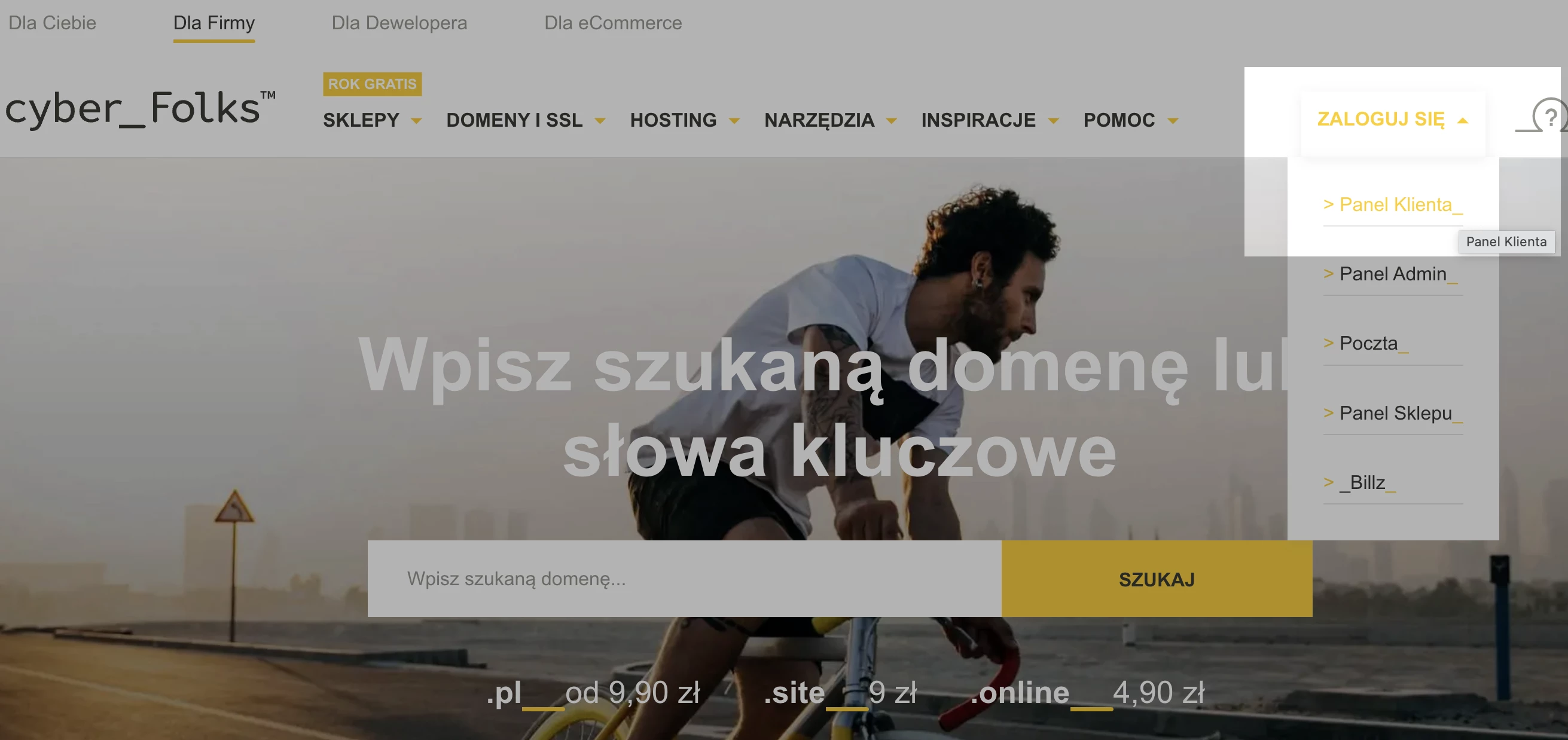Screen dimensions: 1568x740
Task: Open Panel Klienta login link
Action: 1393,204
